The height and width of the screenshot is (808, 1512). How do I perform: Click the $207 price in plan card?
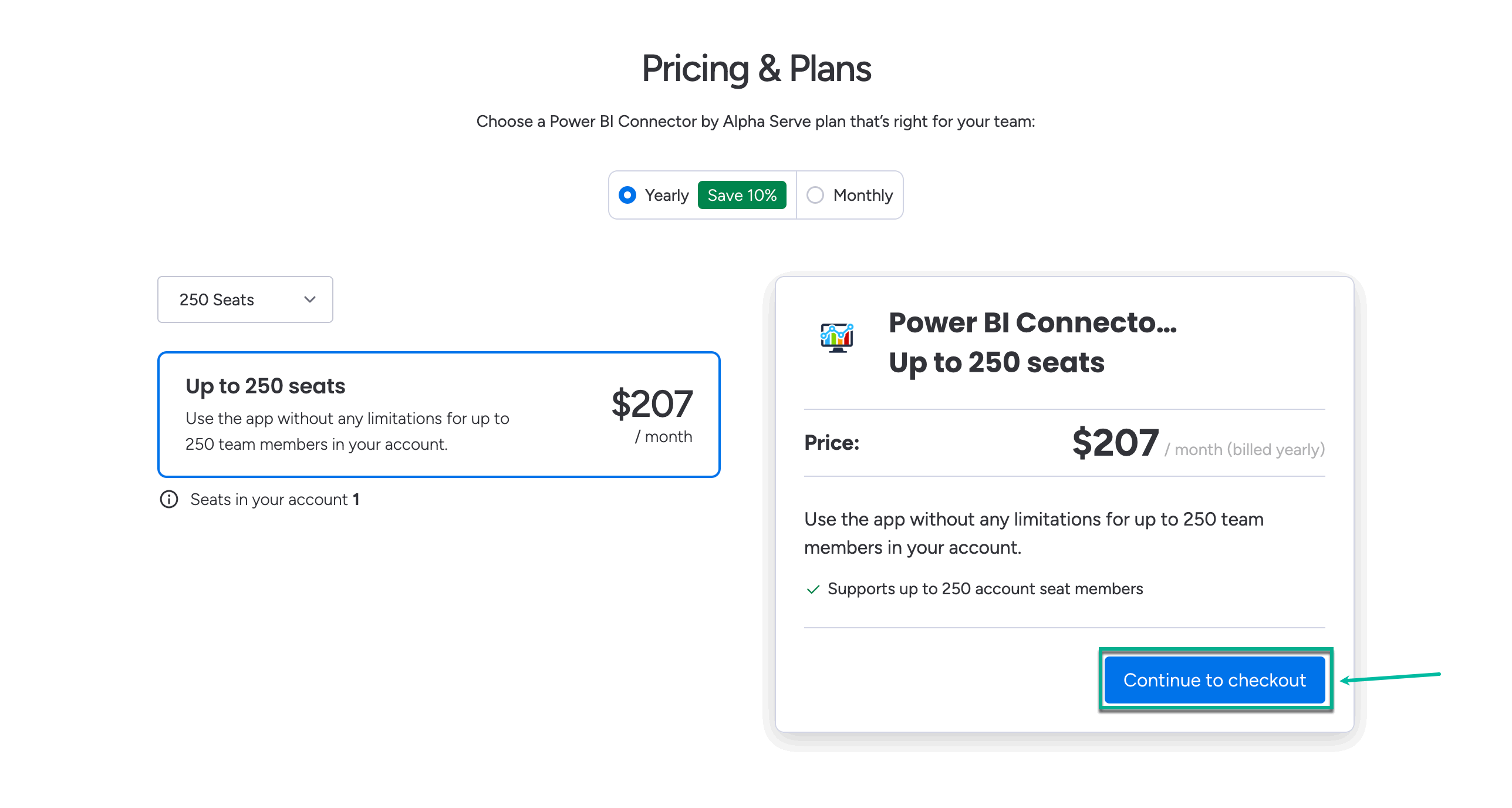point(652,404)
